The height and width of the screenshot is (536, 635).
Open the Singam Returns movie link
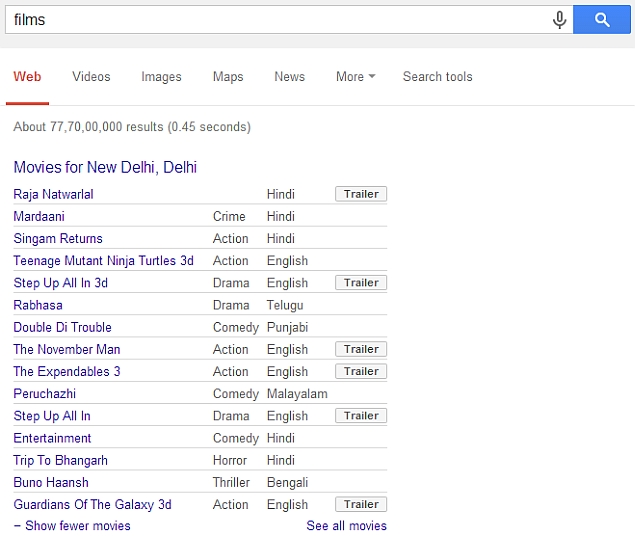[58, 238]
